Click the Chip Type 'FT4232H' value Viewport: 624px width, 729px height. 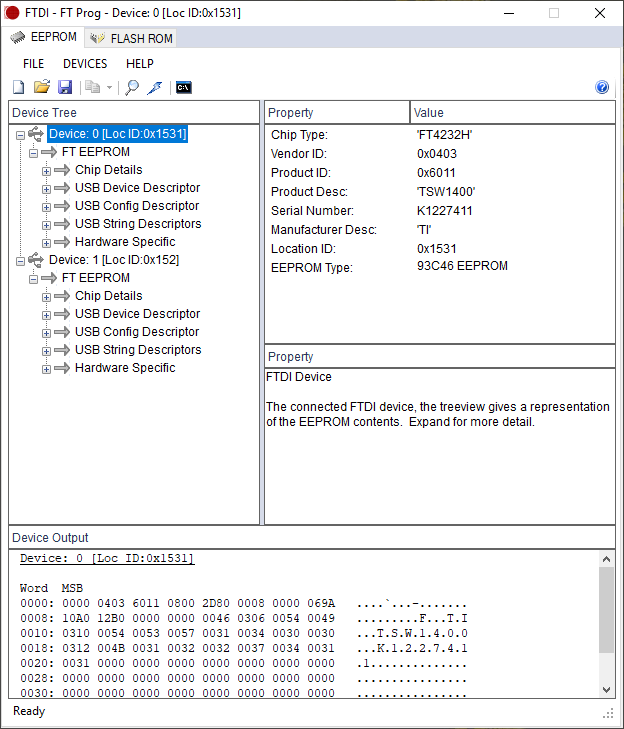[x=445, y=135]
